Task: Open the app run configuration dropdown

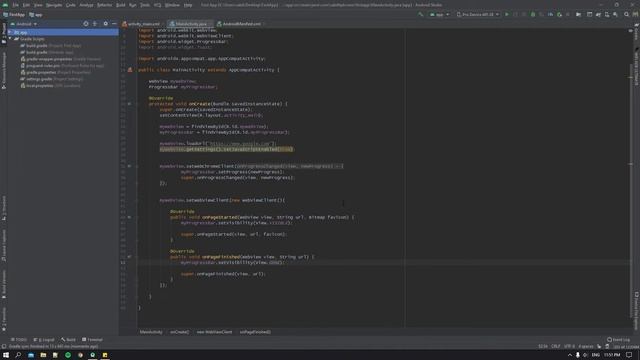Action: point(439,14)
